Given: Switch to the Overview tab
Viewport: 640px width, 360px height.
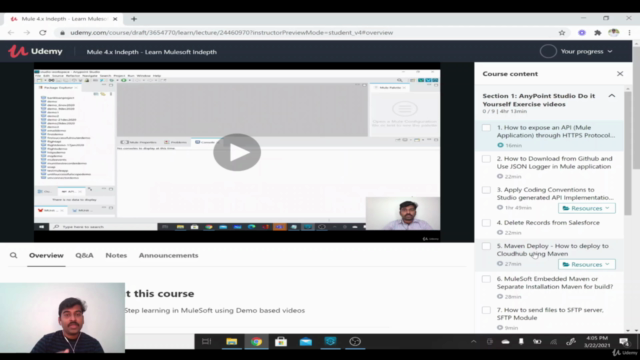Looking at the screenshot, I should coord(46,256).
